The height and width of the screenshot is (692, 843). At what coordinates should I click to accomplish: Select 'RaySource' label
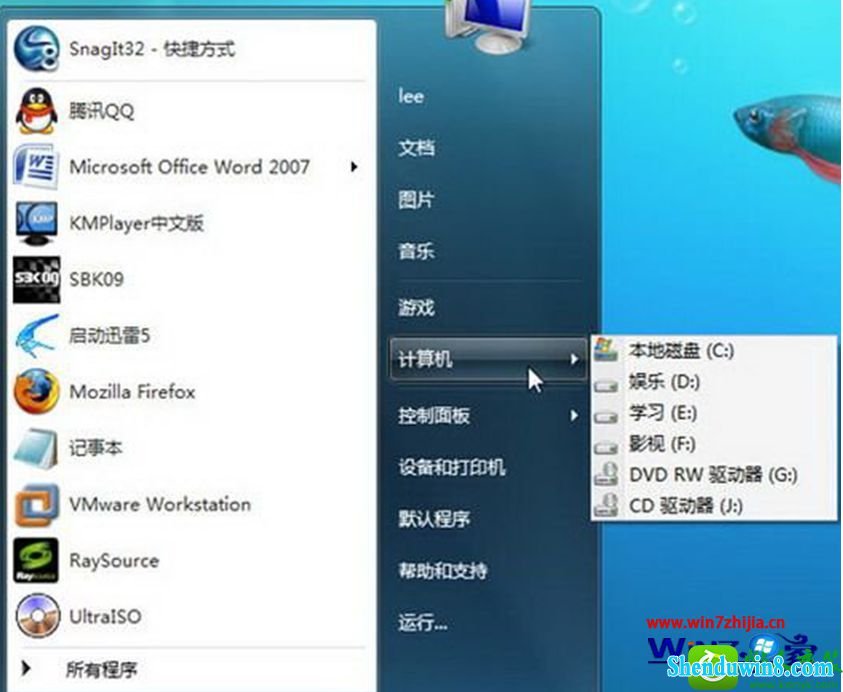[114, 561]
